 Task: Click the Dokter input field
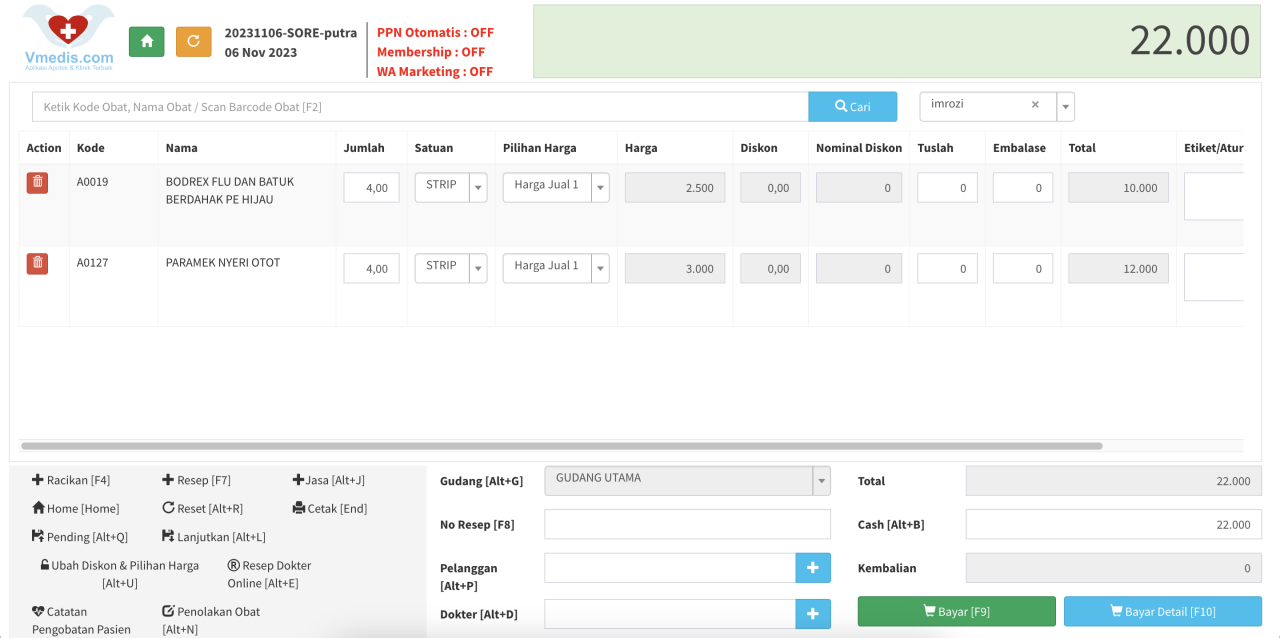[670, 614]
